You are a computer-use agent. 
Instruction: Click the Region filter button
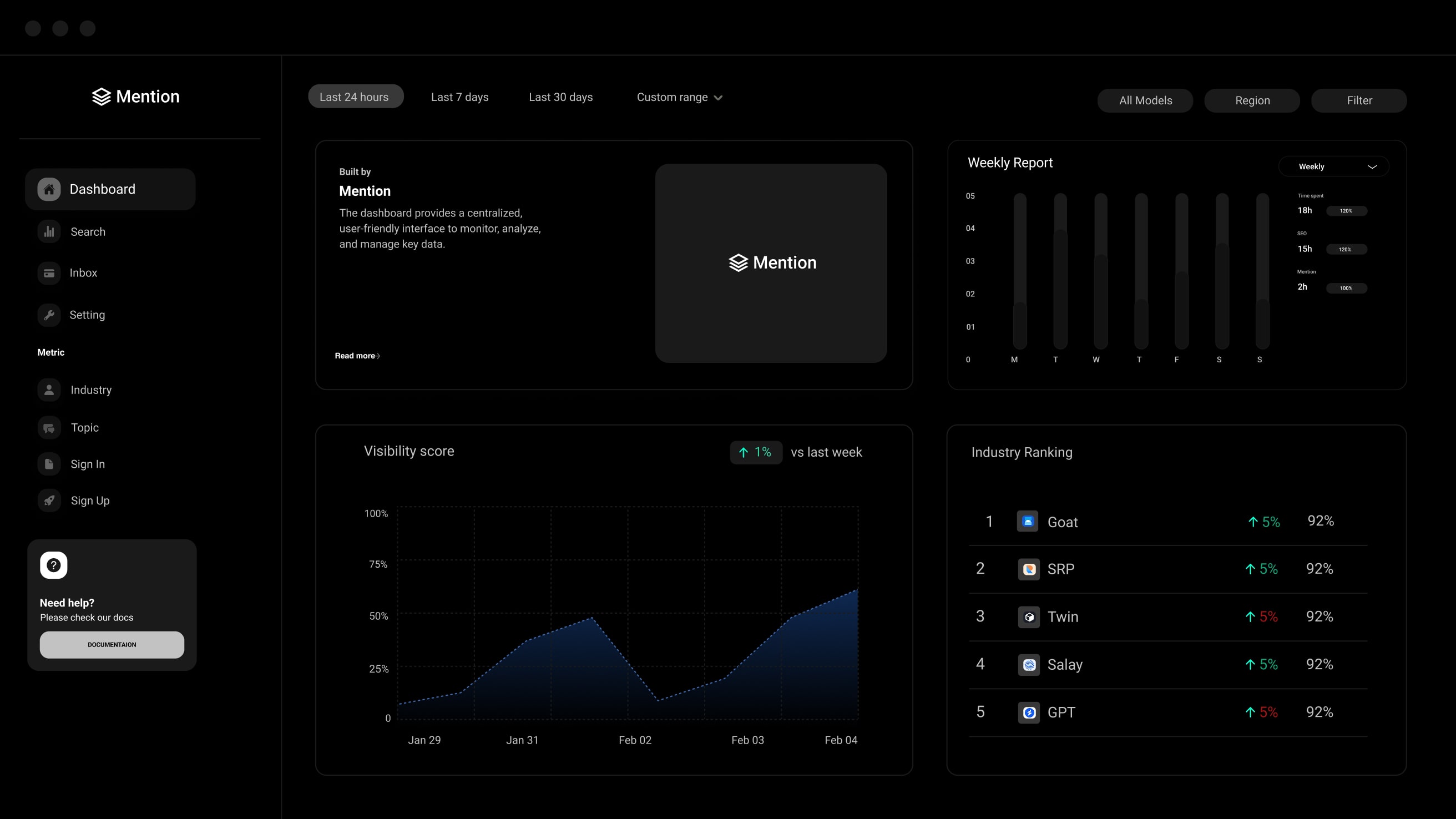pos(1252,100)
